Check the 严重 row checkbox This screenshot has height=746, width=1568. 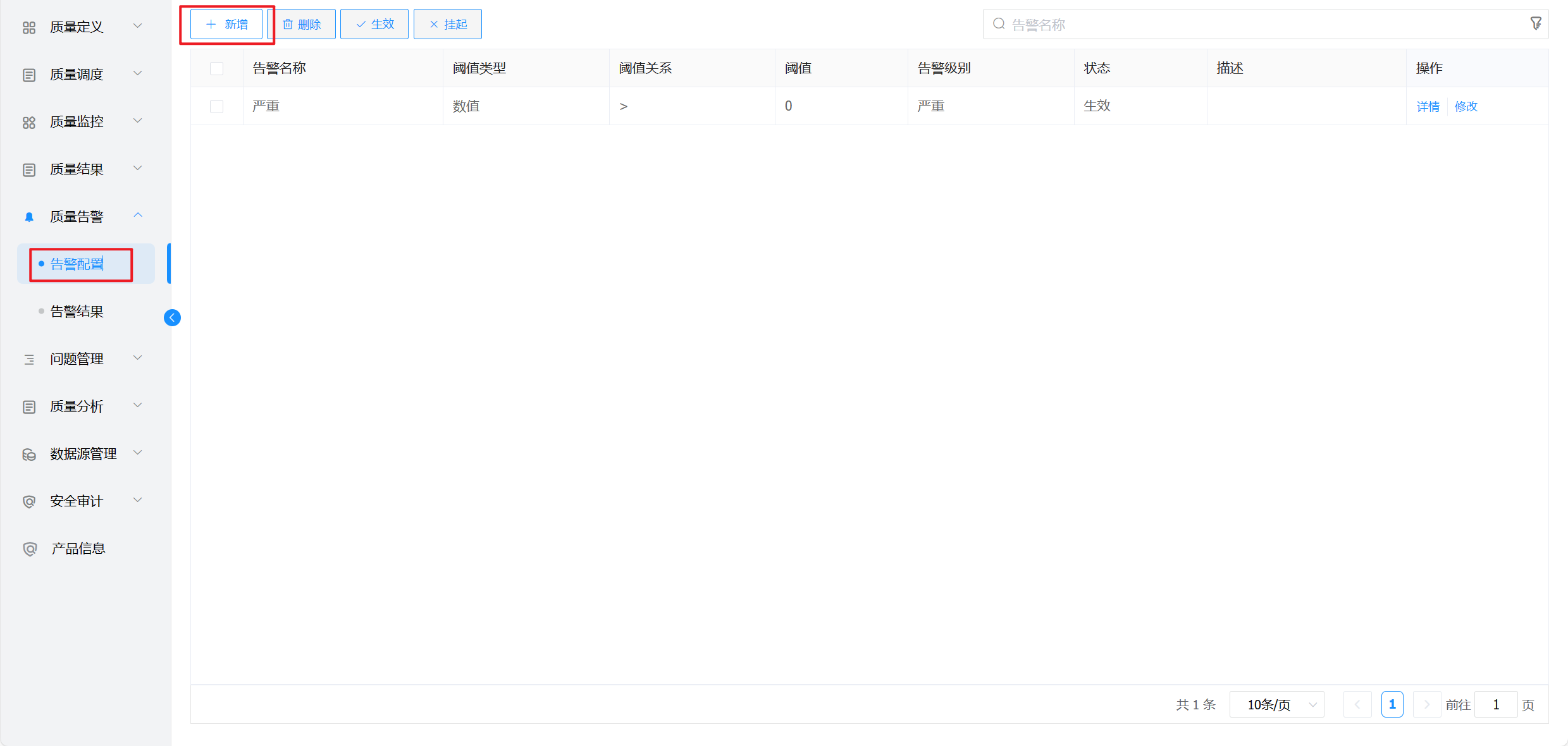tap(216, 106)
